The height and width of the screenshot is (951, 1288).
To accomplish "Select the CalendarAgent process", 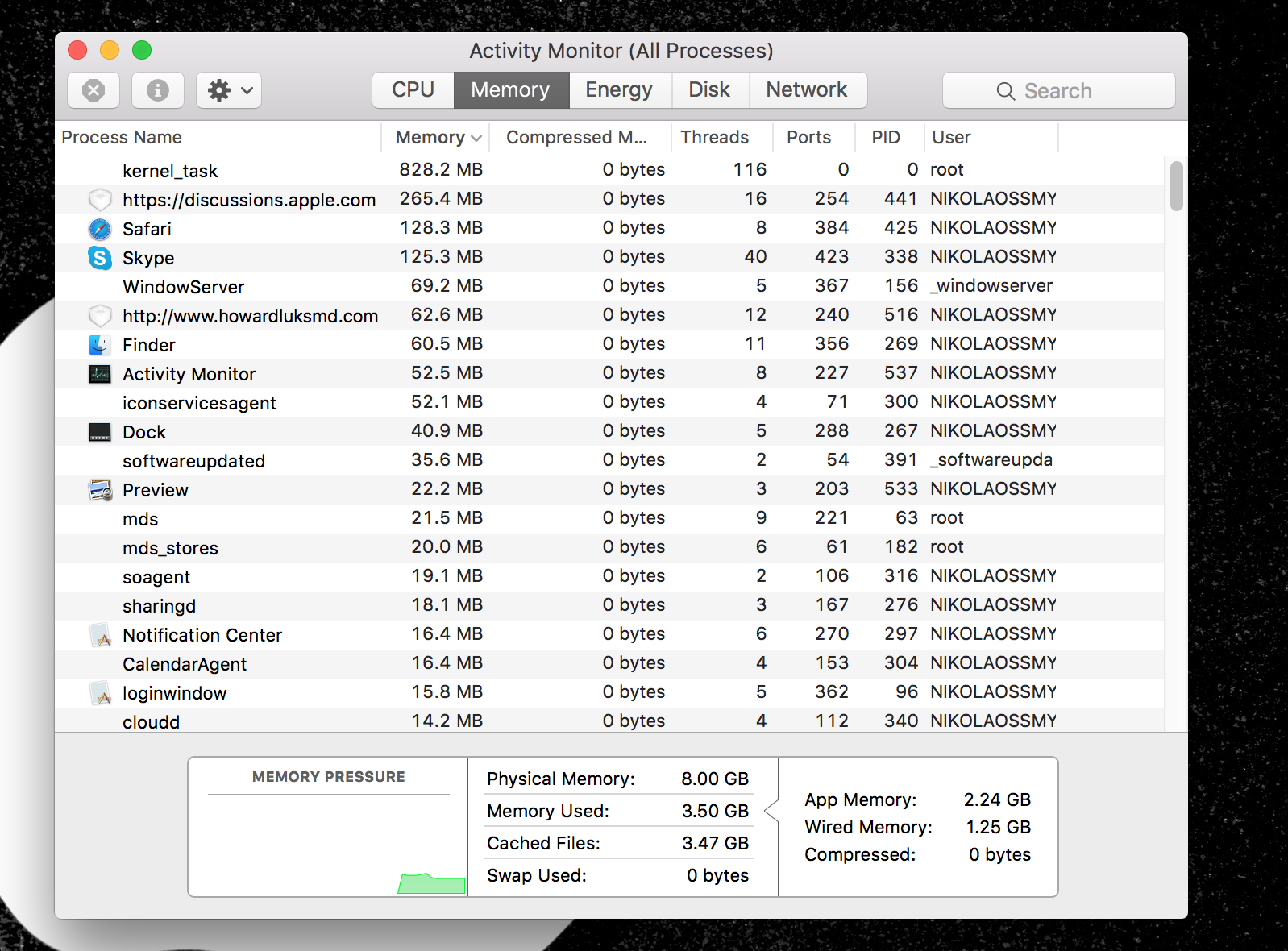I will click(609, 664).
